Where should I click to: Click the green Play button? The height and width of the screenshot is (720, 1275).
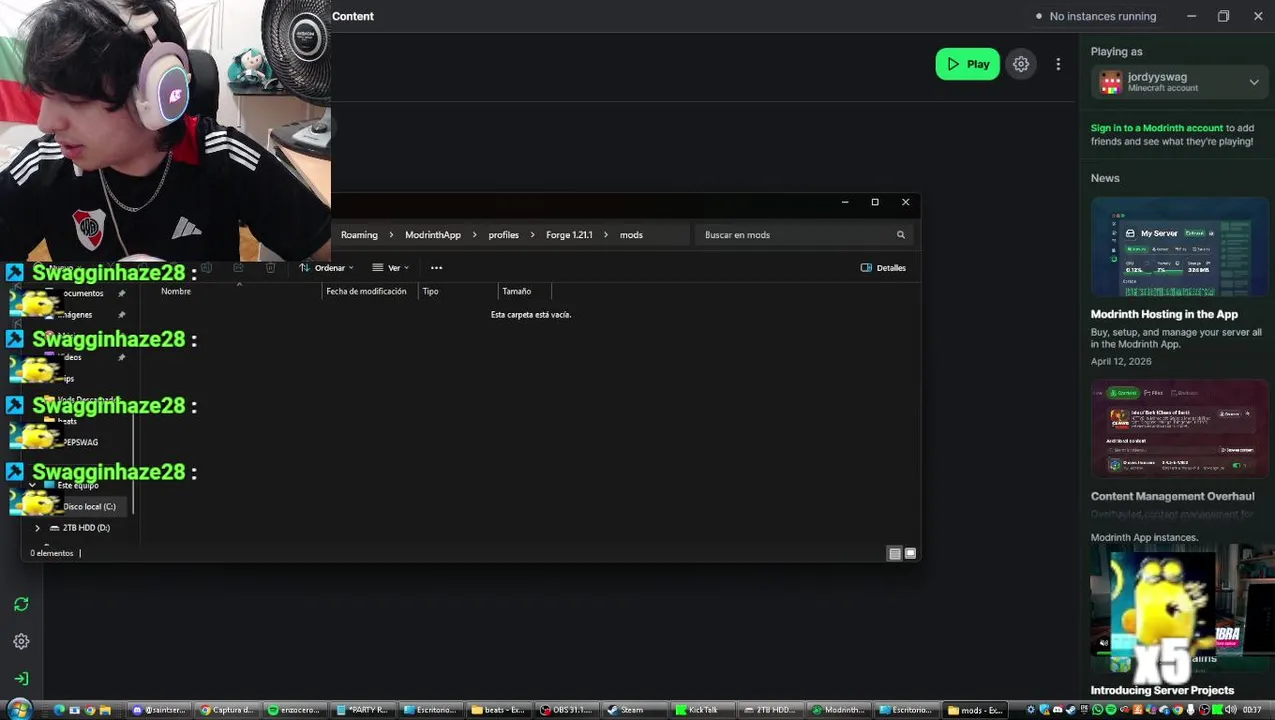[x=967, y=64]
